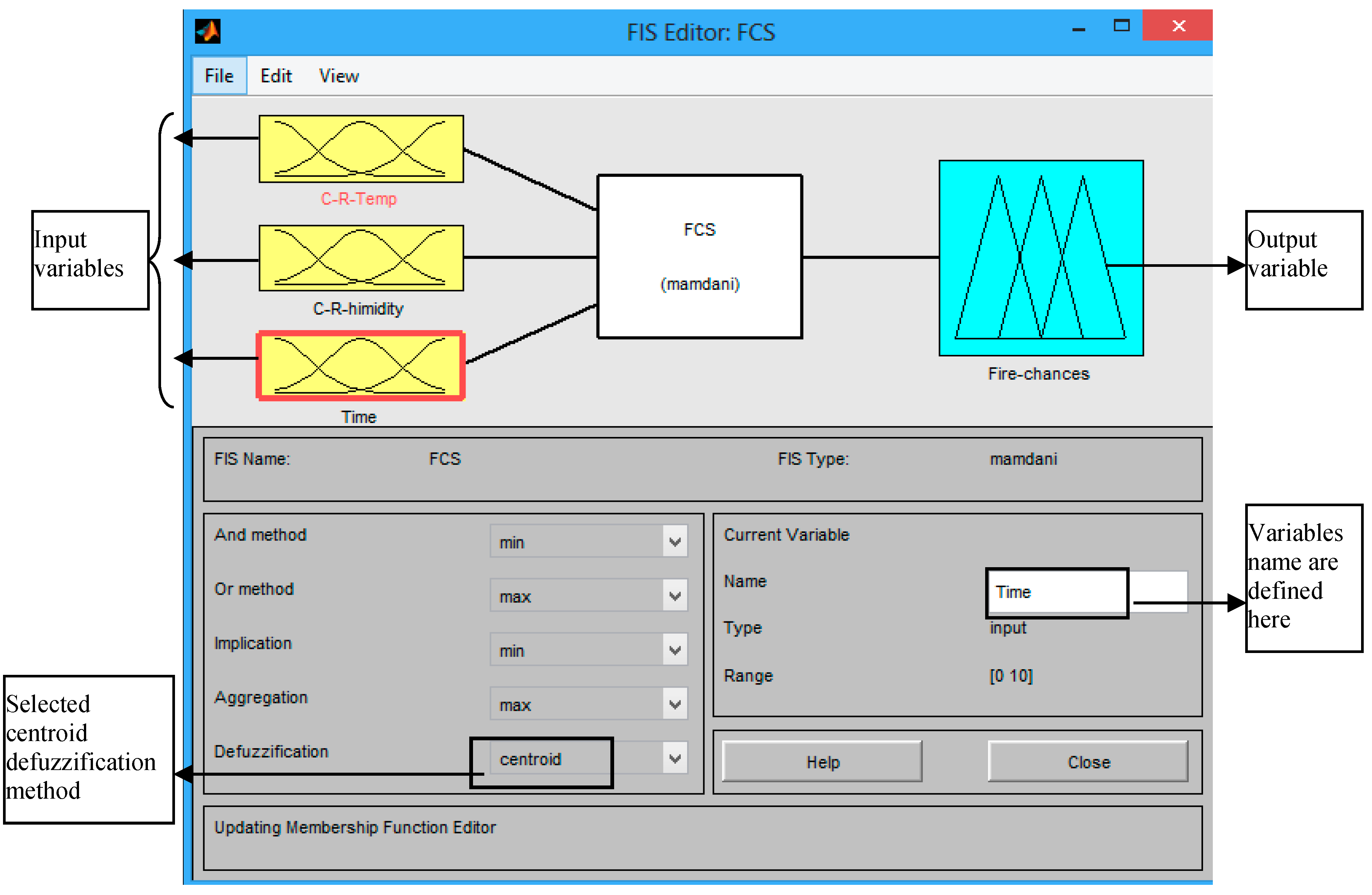
Task: Open the Edit menu
Action: click(x=275, y=76)
